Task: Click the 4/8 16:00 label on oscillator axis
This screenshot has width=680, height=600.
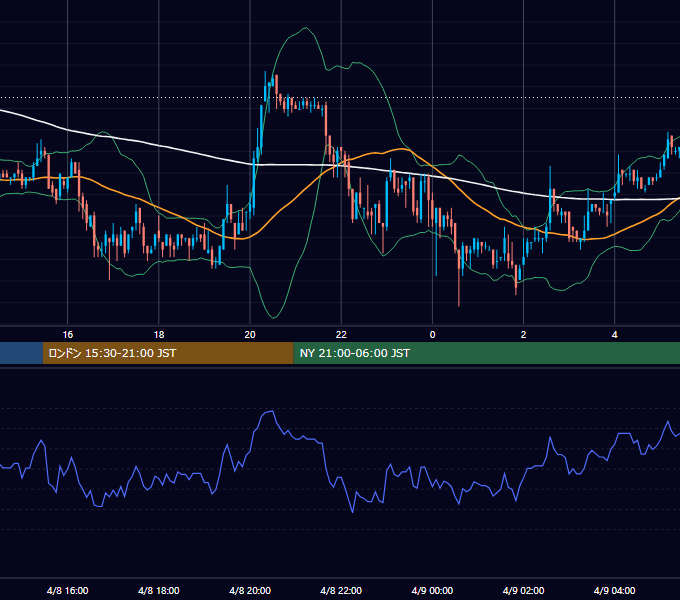Action: click(x=68, y=590)
